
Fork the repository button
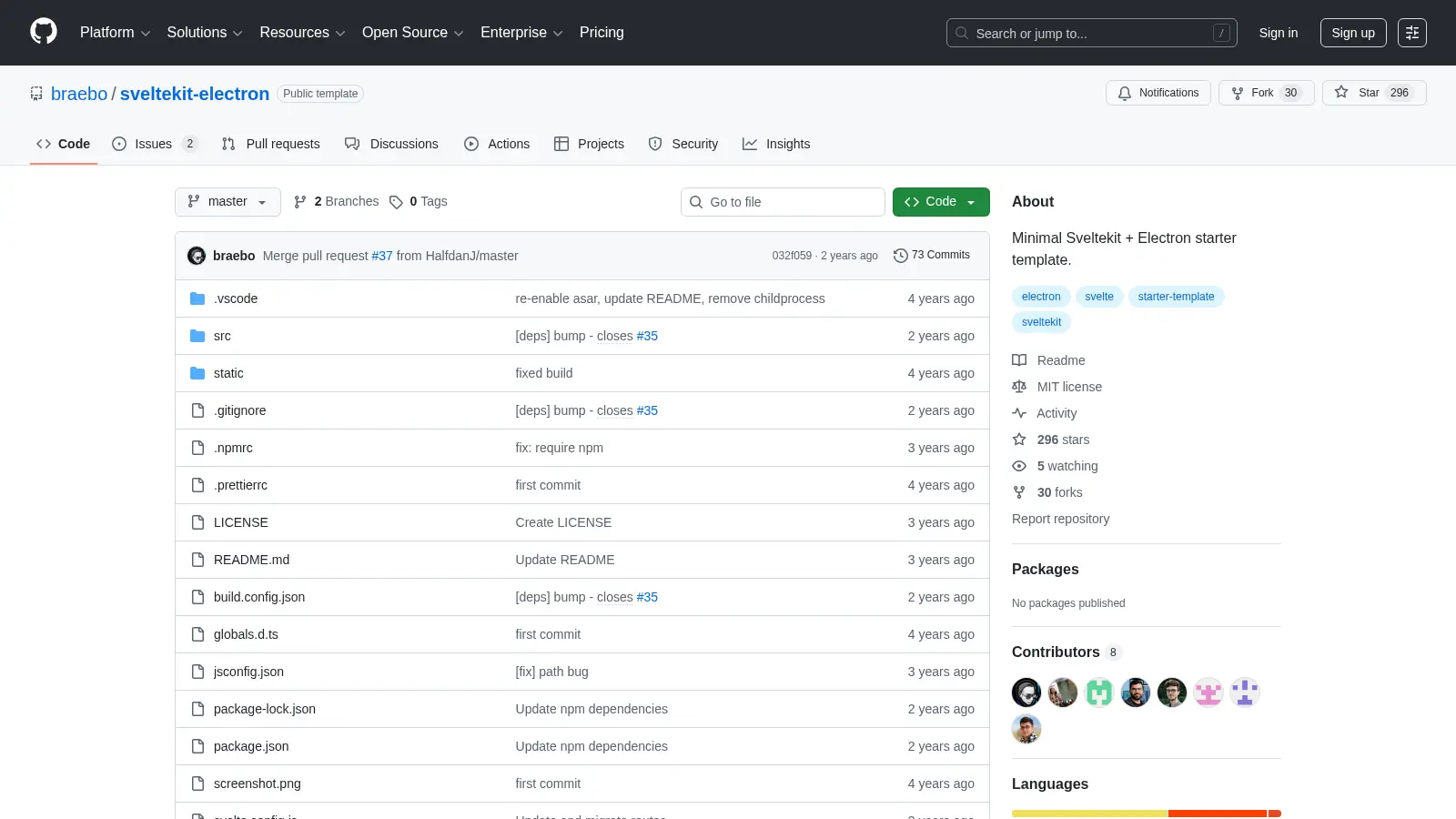pos(1266,93)
